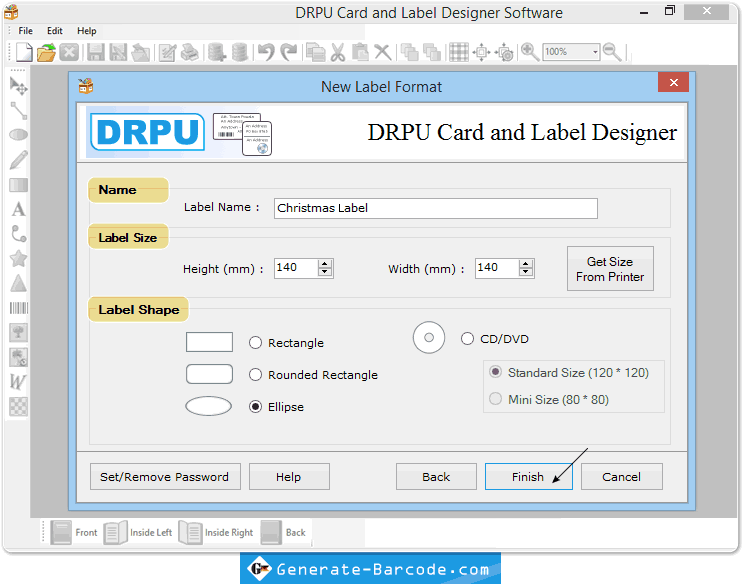The height and width of the screenshot is (584, 744).
Task: Select the picture insert tool in sidebar
Action: pos(19,332)
